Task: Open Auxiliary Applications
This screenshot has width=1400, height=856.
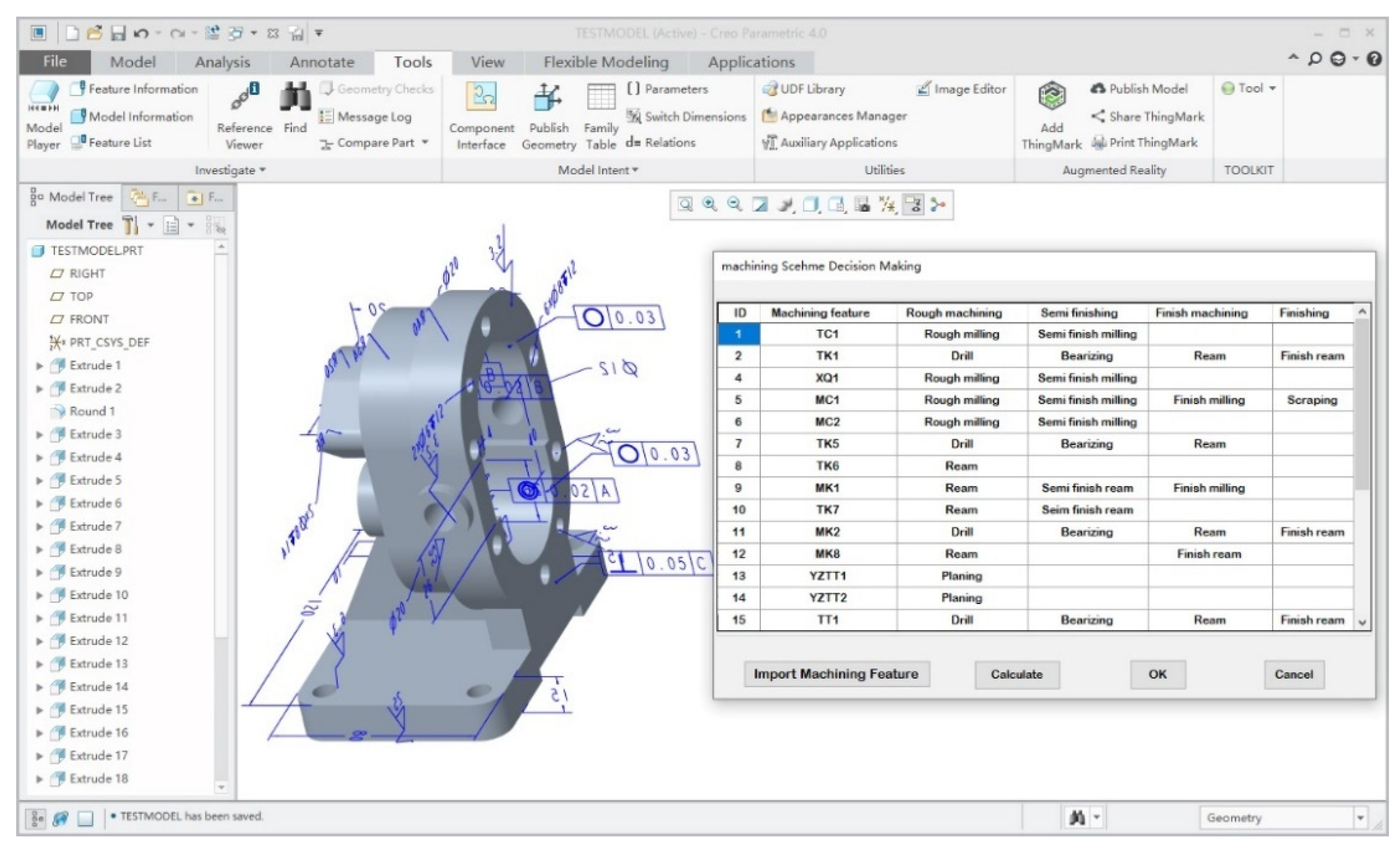Action: pyautogui.click(x=830, y=142)
